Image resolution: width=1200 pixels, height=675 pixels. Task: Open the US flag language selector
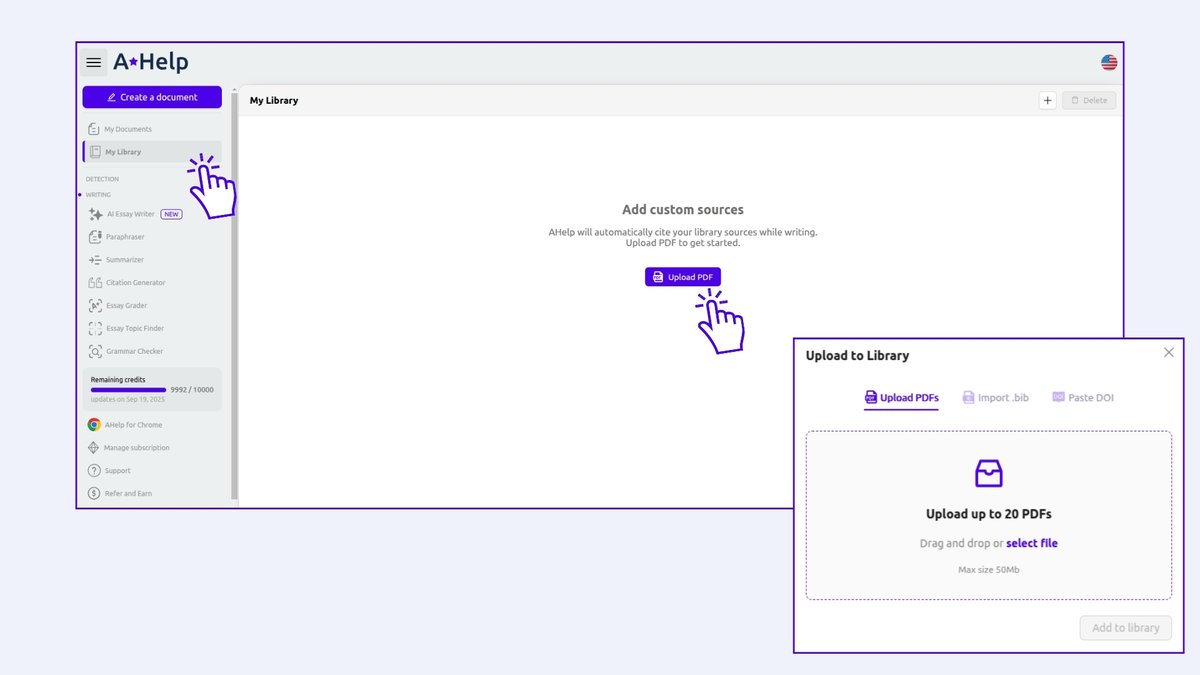coord(1109,62)
